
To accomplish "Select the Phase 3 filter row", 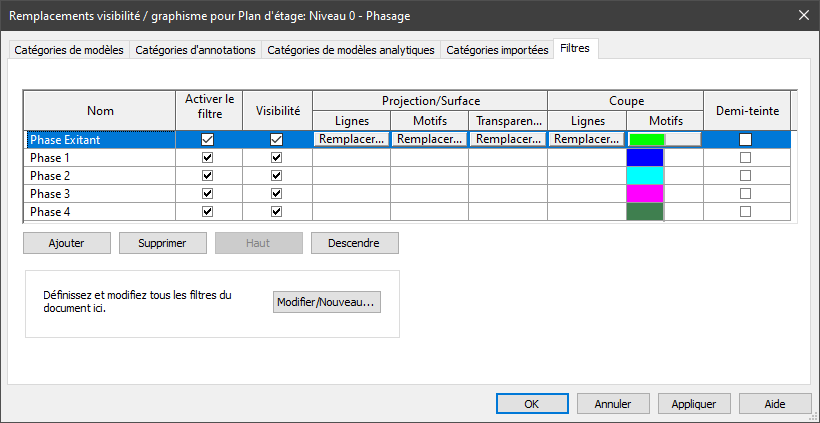I will 99,194.
